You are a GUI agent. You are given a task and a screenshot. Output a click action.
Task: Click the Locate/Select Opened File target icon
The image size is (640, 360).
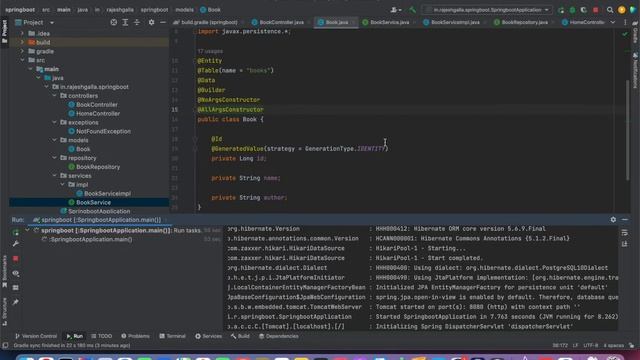pyautogui.click(x=113, y=22)
